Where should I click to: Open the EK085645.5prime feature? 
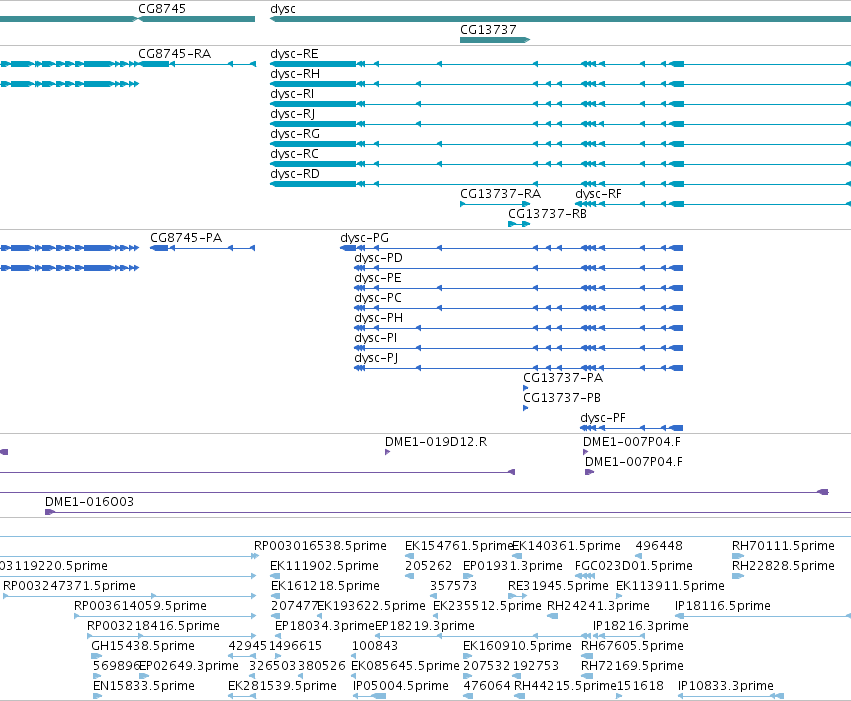tap(405, 666)
